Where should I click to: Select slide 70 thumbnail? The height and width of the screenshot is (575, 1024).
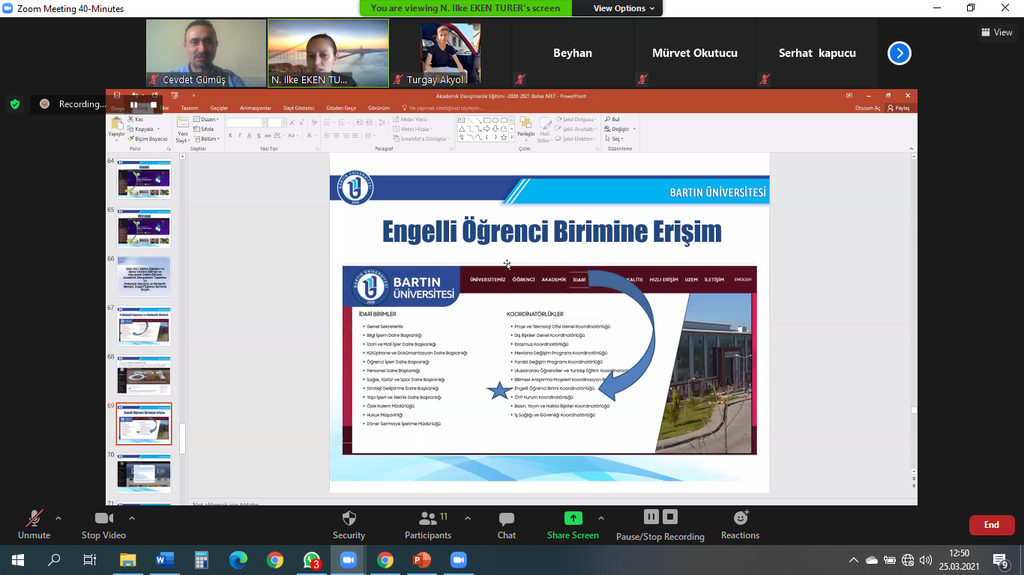(x=144, y=473)
